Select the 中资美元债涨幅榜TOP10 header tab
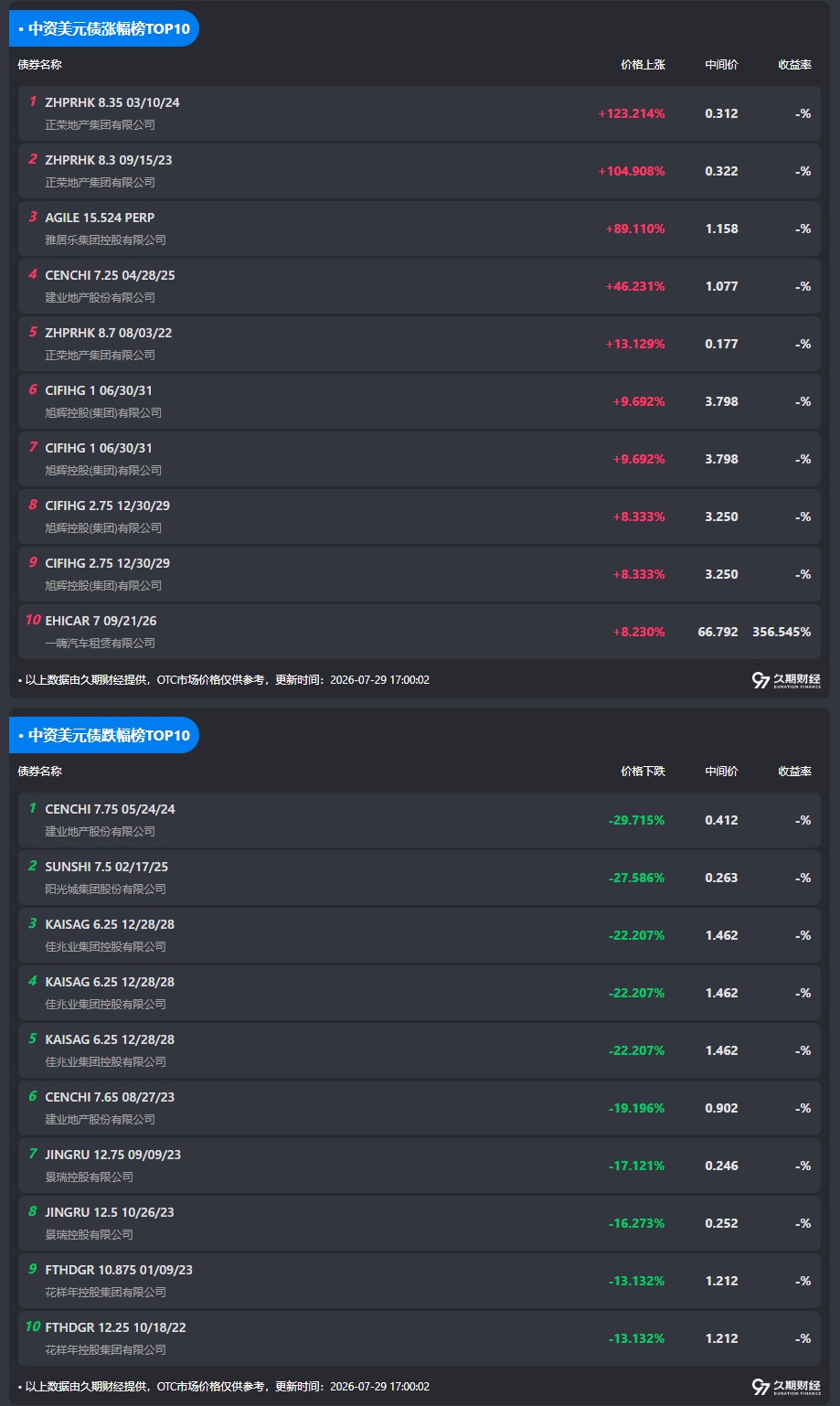Screen dimensions: 840x1406 [x=104, y=28]
